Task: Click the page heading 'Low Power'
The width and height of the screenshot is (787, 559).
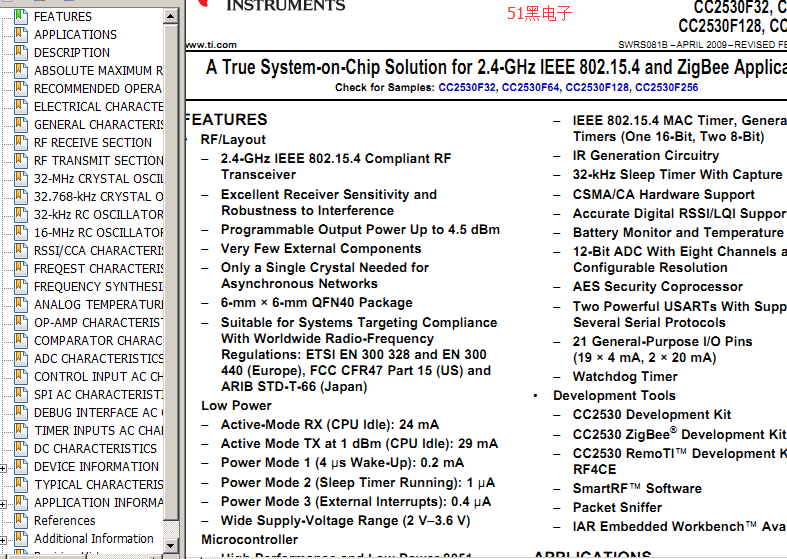Action: click(x=236, y=405)
